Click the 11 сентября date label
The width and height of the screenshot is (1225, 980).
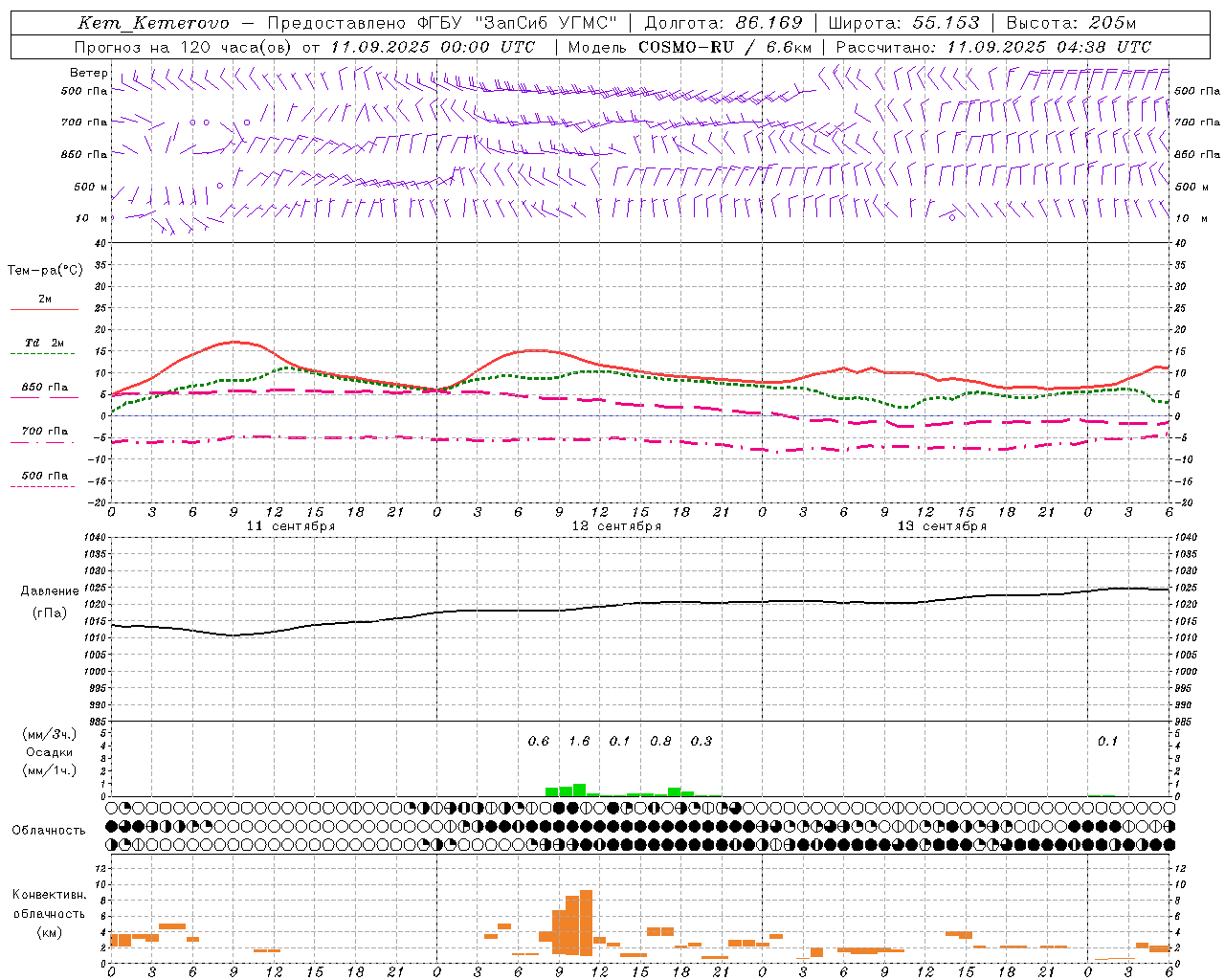click(291, 526)
